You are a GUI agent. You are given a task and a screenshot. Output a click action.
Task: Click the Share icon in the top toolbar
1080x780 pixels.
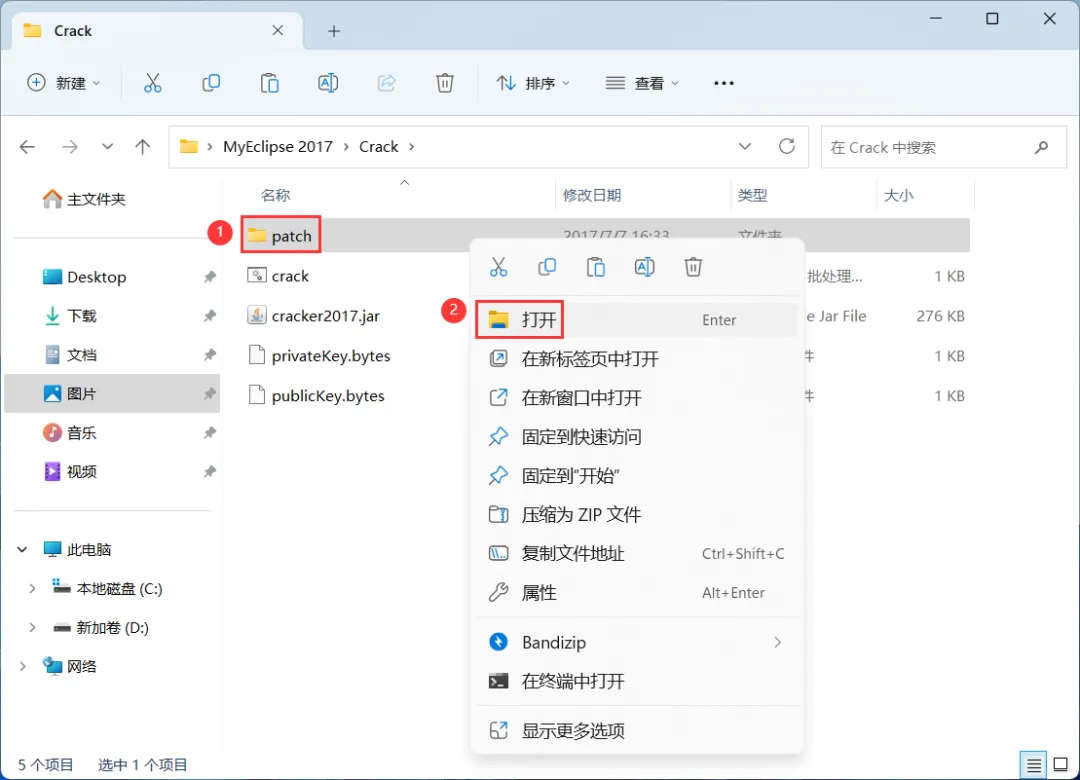click(x=386, y=83)
